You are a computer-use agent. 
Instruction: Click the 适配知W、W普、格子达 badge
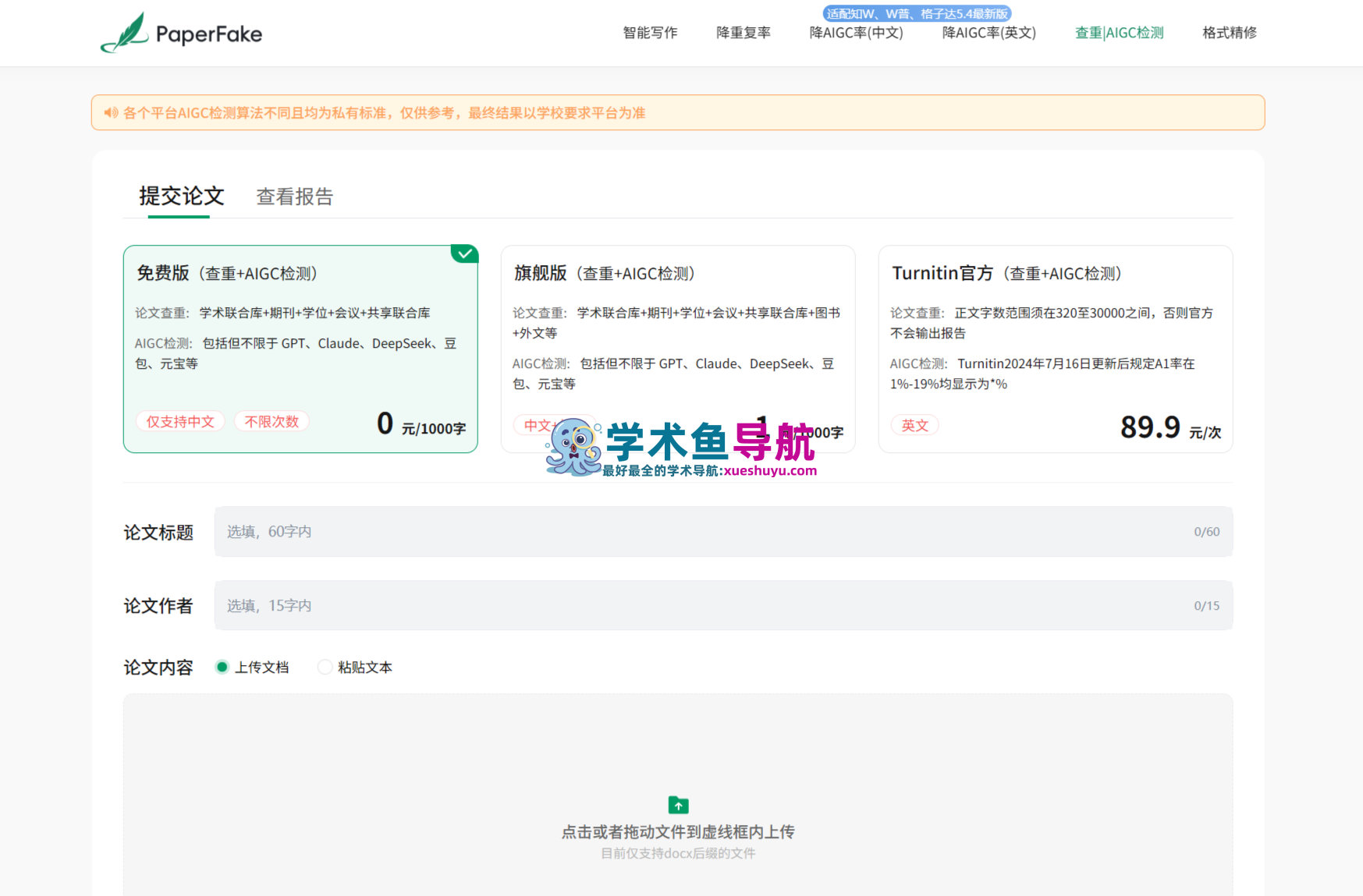pyautogui.click(x=917, y=13)
